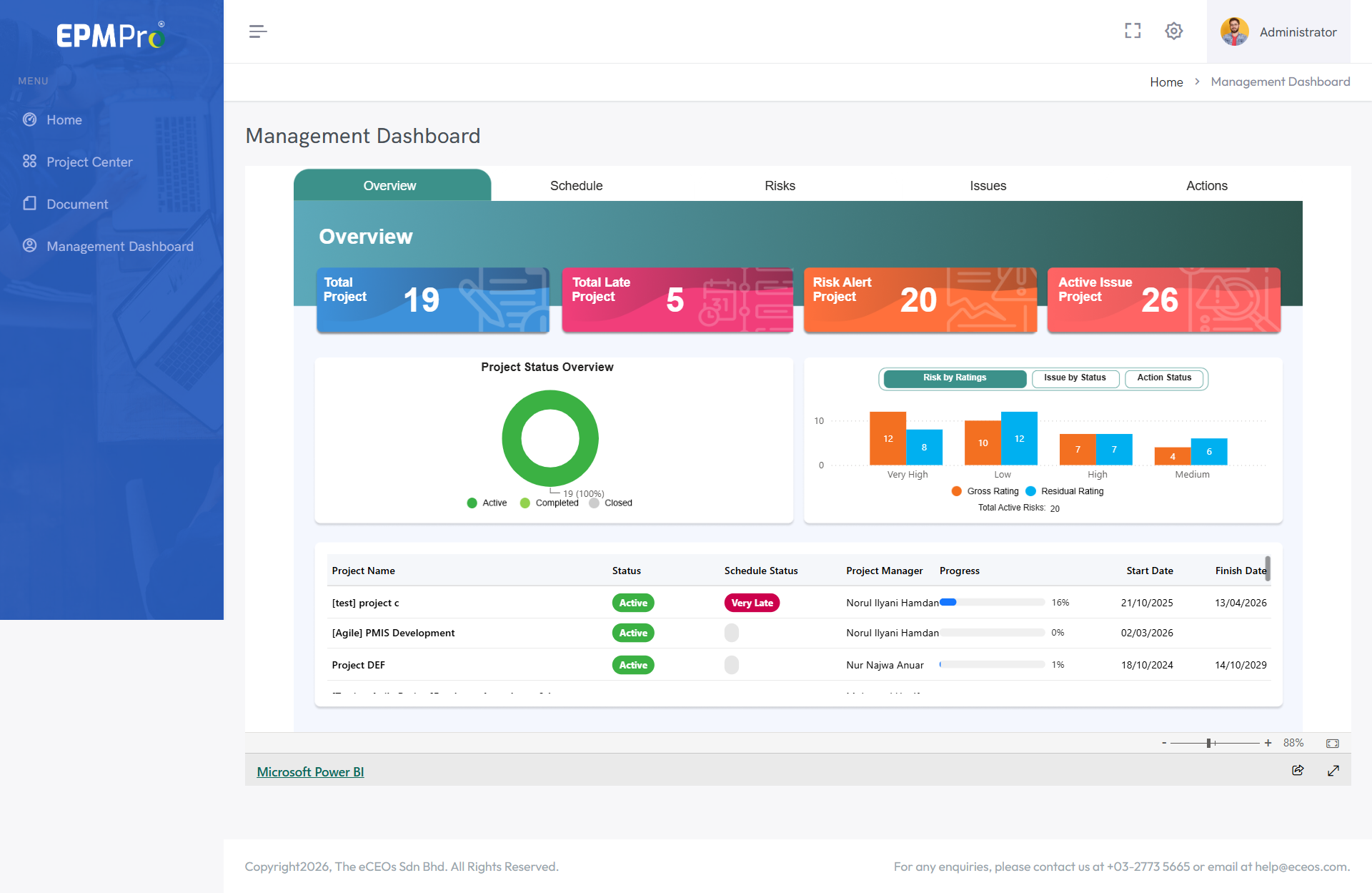Click the Document icon in the sidebar

29,204
